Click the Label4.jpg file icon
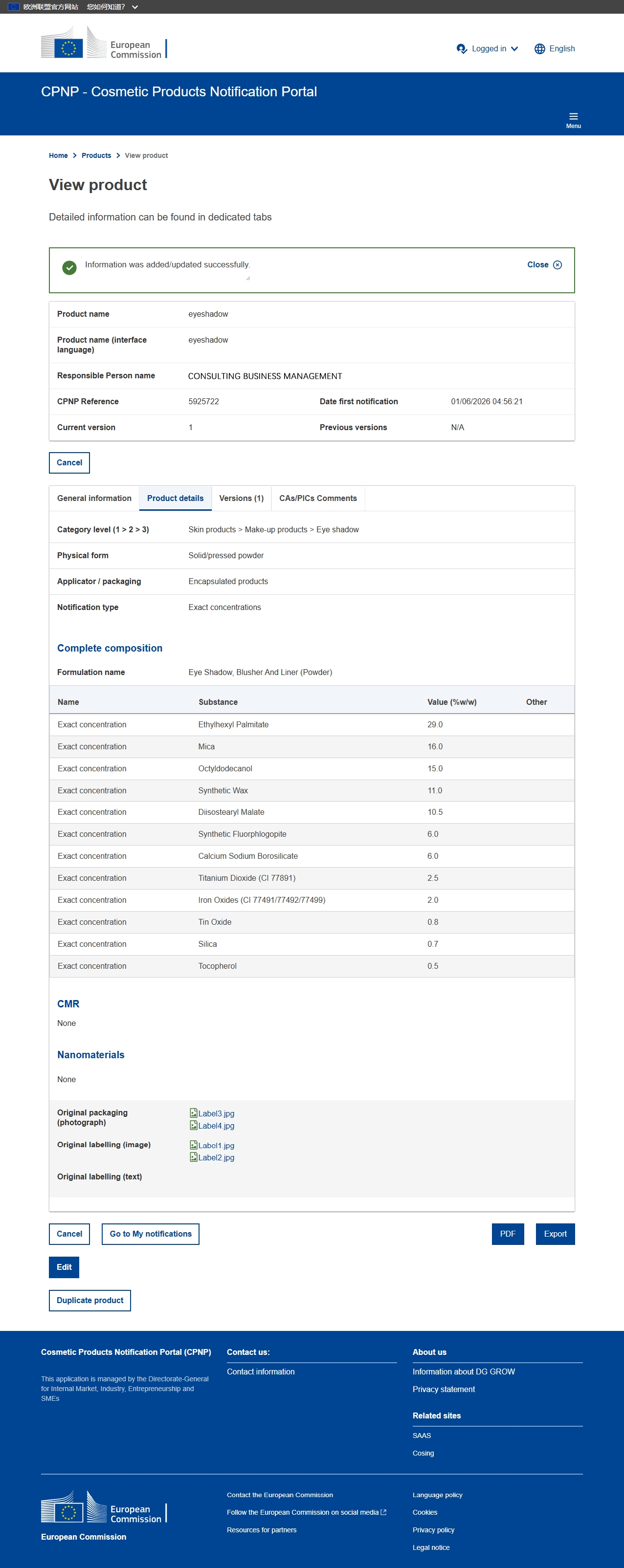Image resolution: width=624 pixels, height=1568 pixels. (193, 1125)
